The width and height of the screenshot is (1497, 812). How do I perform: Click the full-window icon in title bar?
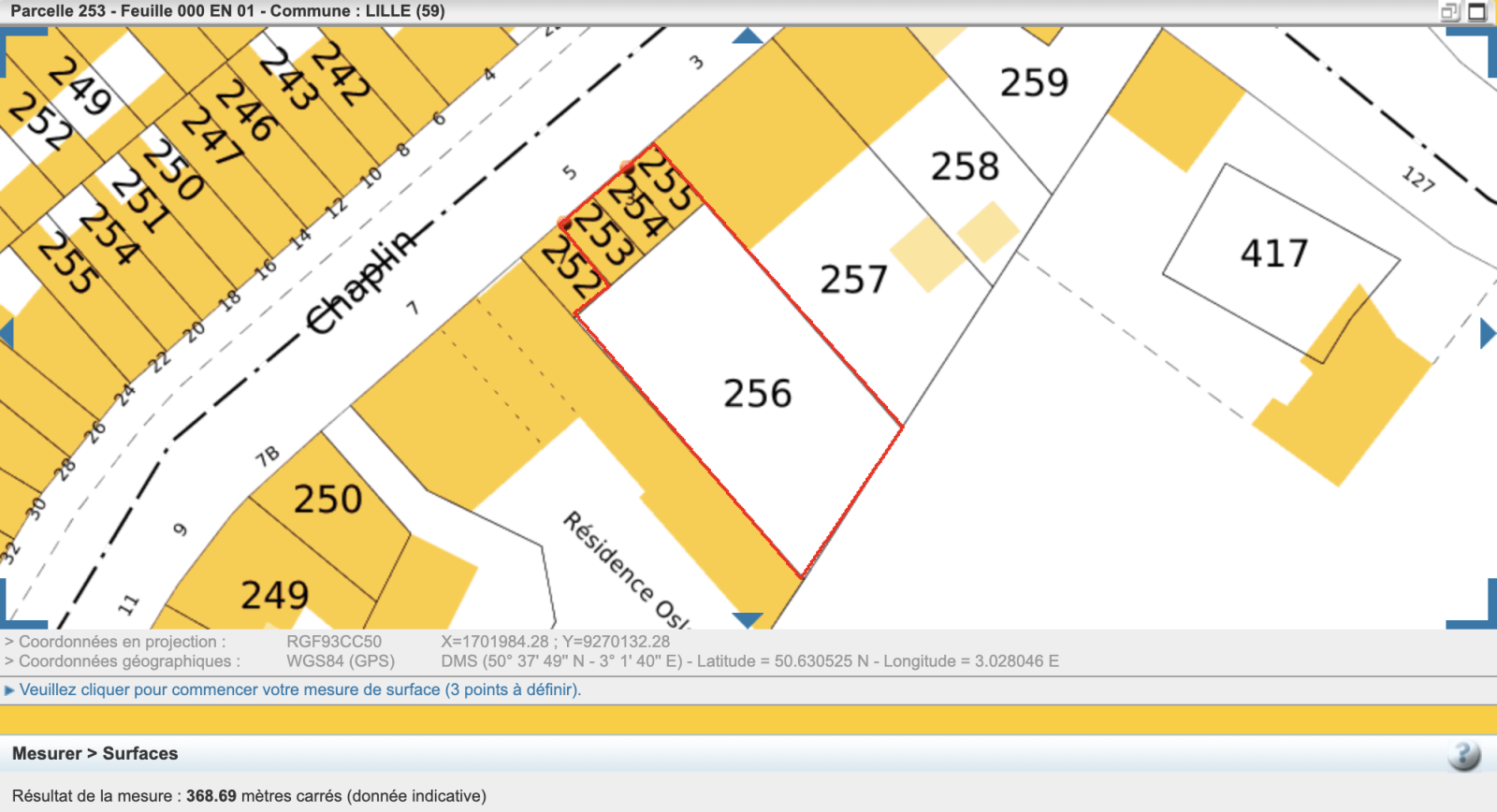click(x=1477, y=12)
